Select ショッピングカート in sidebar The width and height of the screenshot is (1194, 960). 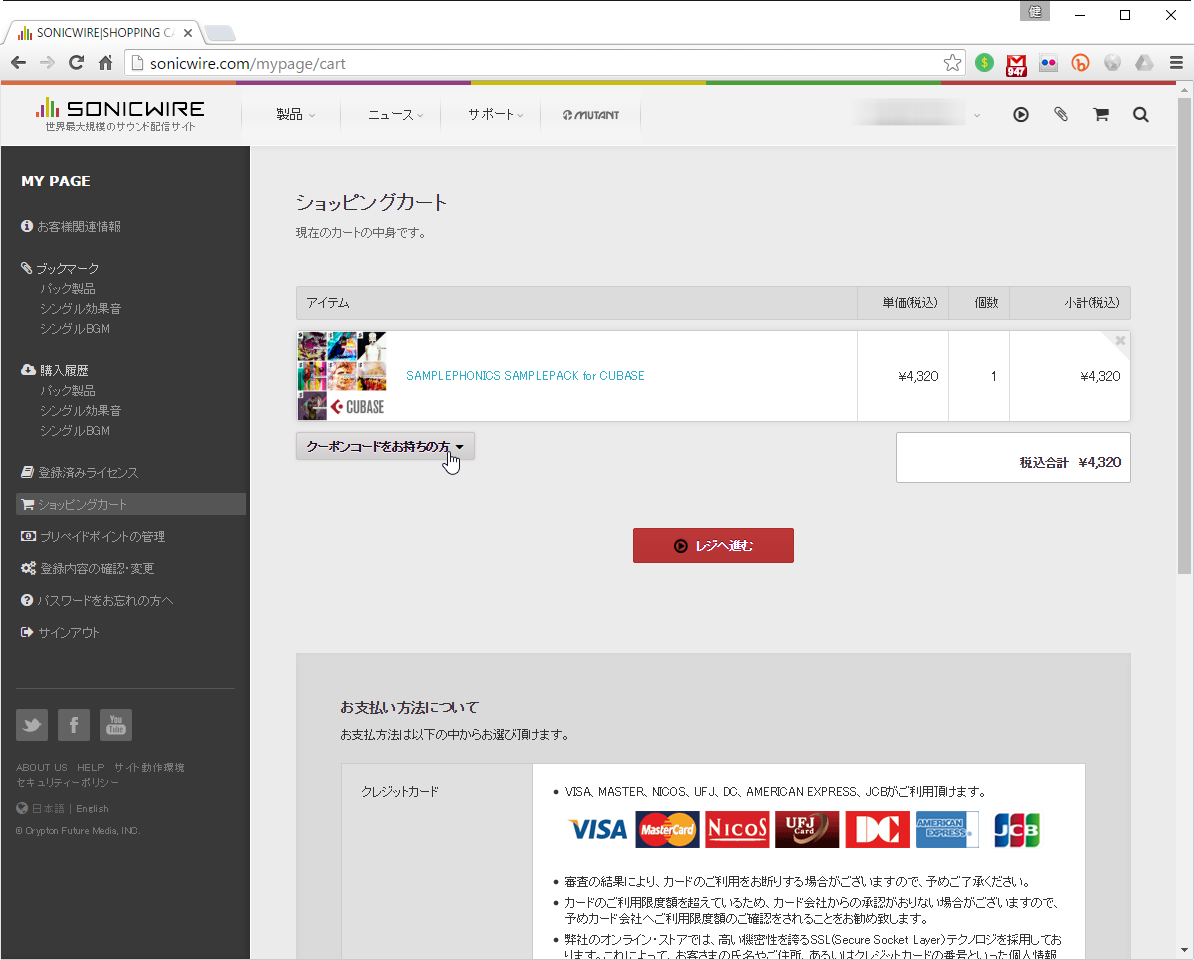(x=131, y=504)
